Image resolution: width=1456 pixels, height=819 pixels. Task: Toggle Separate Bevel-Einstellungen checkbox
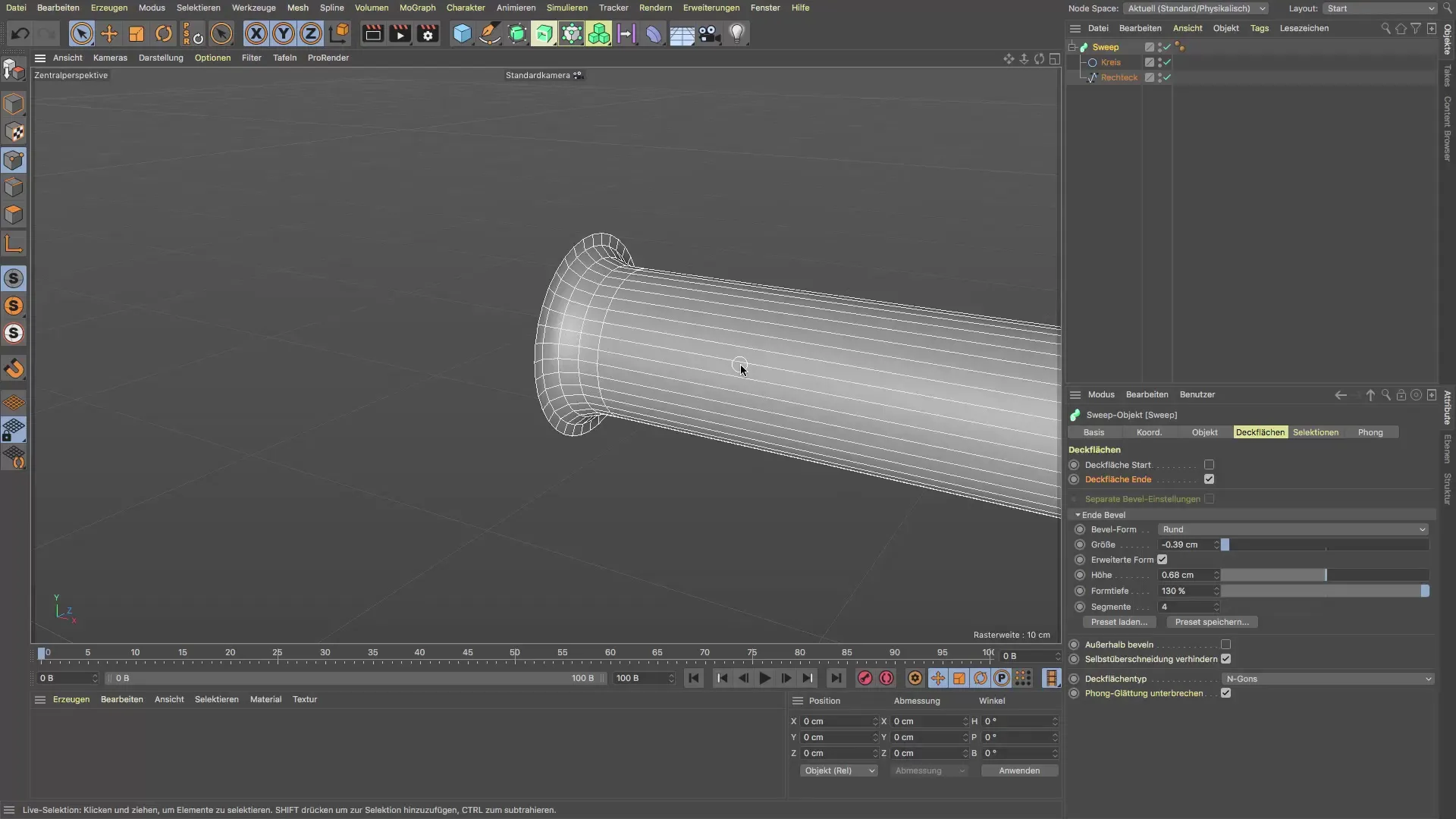pos(1209,499)
